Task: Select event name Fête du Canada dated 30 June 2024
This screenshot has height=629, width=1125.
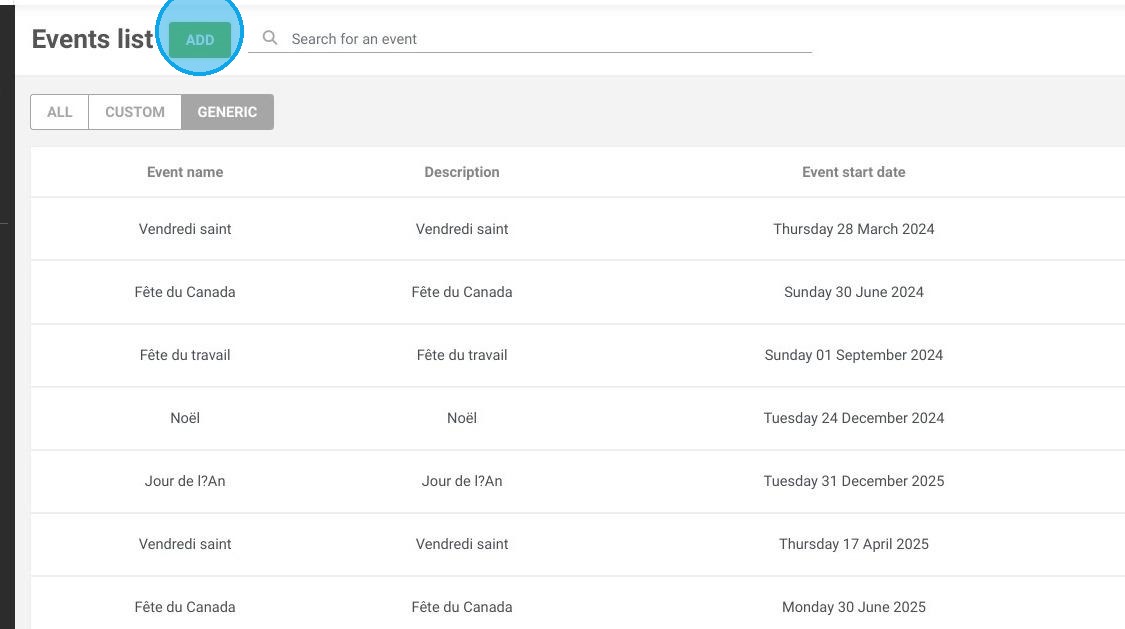Action: [x=185, y=292]
